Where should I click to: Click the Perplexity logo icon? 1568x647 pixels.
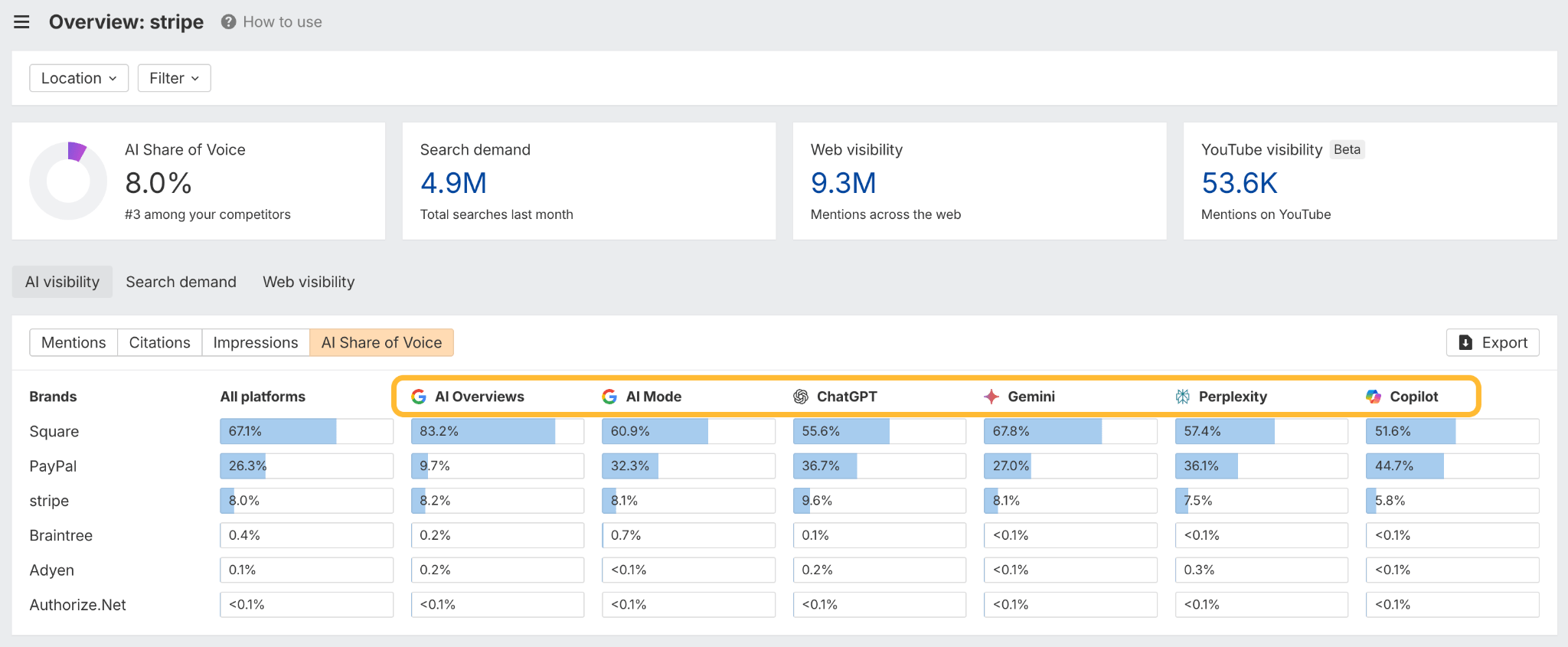tap(1183, 397)
